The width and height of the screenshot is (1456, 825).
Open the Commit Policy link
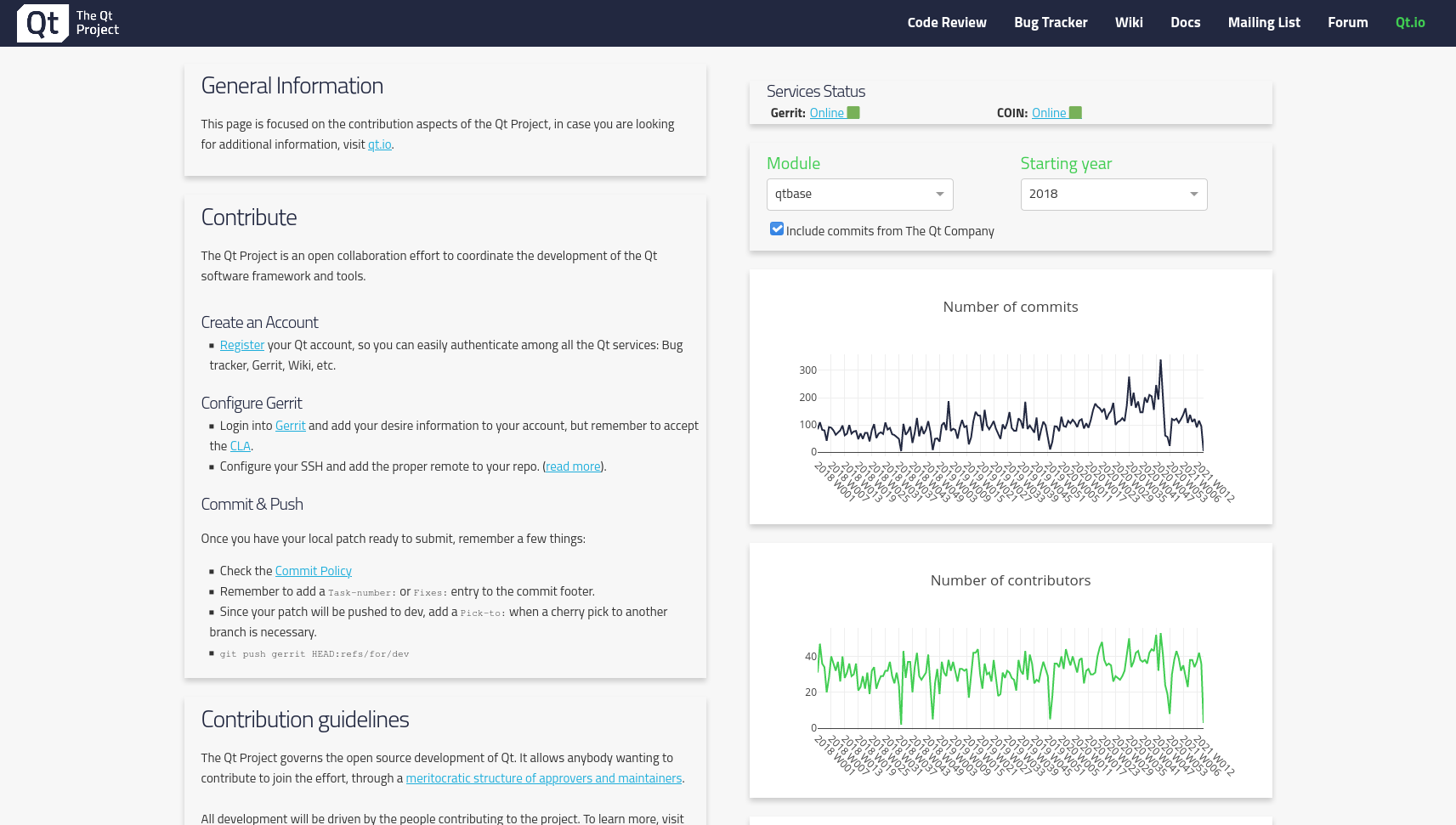click(313, 570)
